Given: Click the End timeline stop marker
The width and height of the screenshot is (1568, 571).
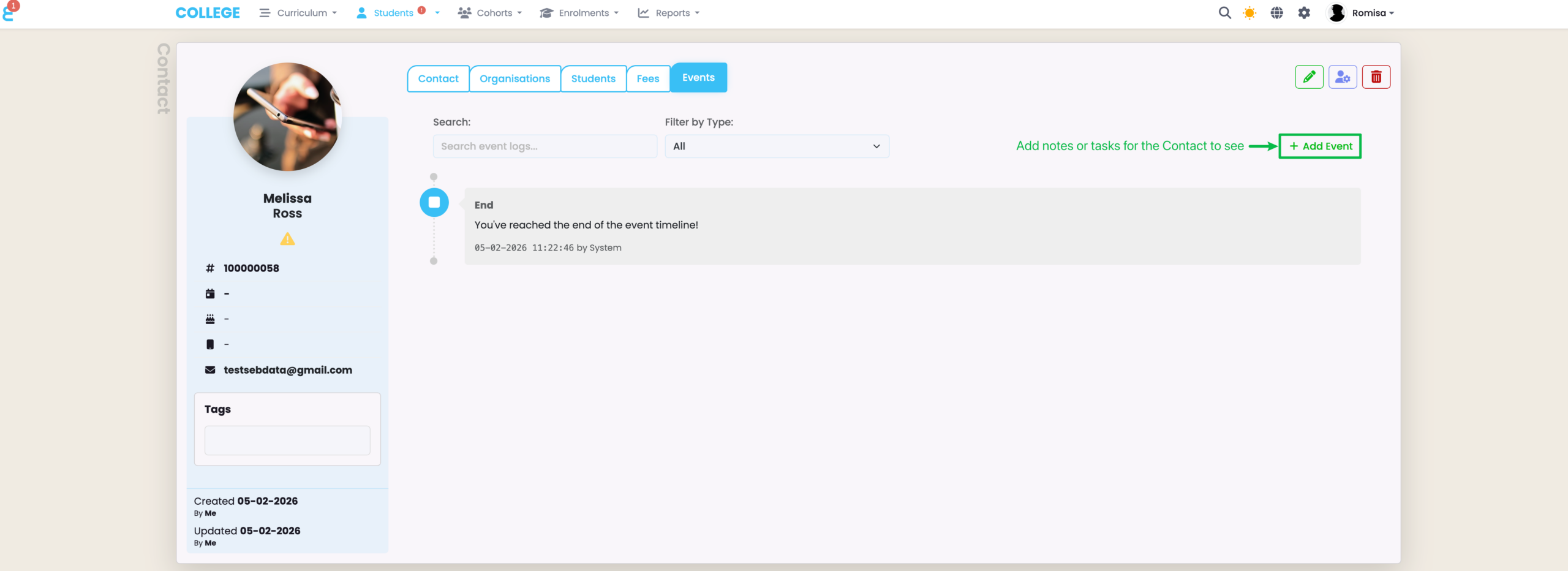Looking at the screenshot, I should pyautogui.click(x=434, y=202).
